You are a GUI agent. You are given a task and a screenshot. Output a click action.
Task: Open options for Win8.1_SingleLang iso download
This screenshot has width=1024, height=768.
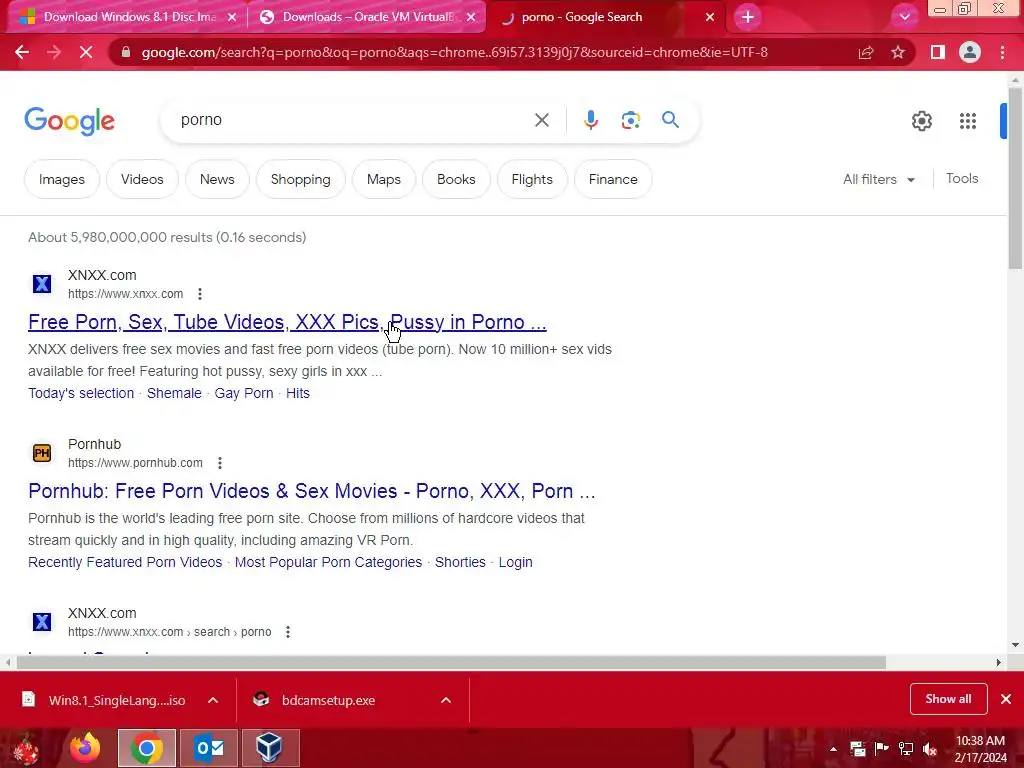[x=213, y=700]
